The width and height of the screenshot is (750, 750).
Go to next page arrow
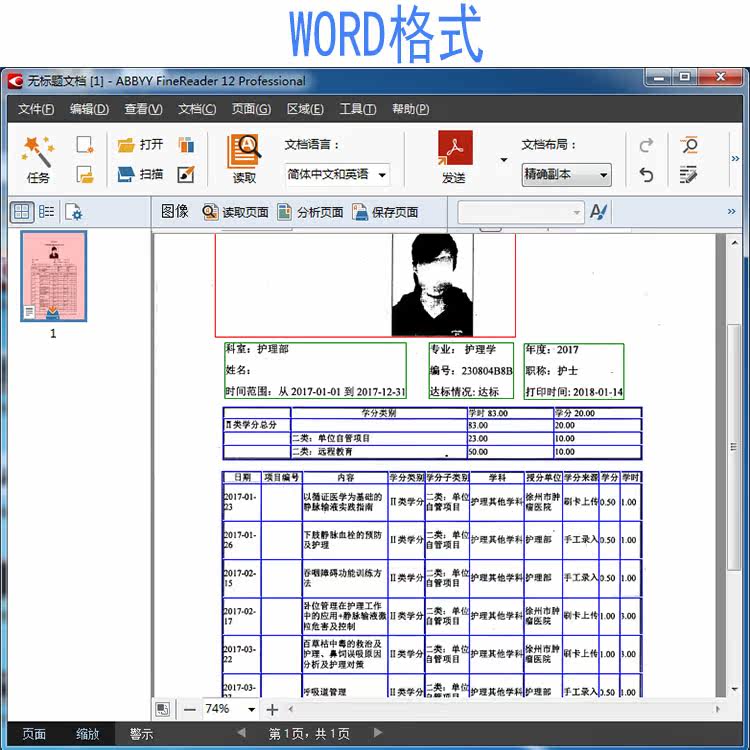tap(377, 732)
